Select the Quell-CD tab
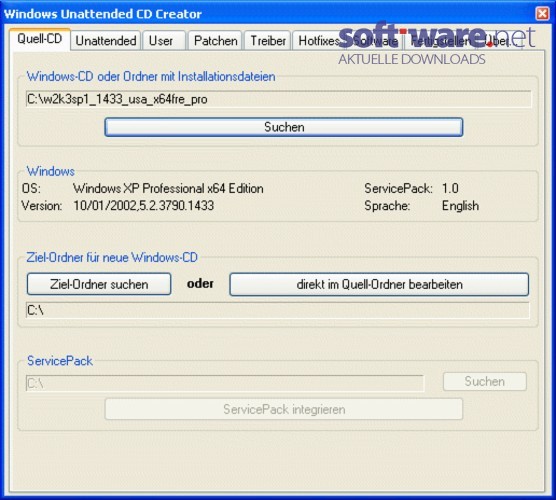Screen dimensions: 556x500 40,39
